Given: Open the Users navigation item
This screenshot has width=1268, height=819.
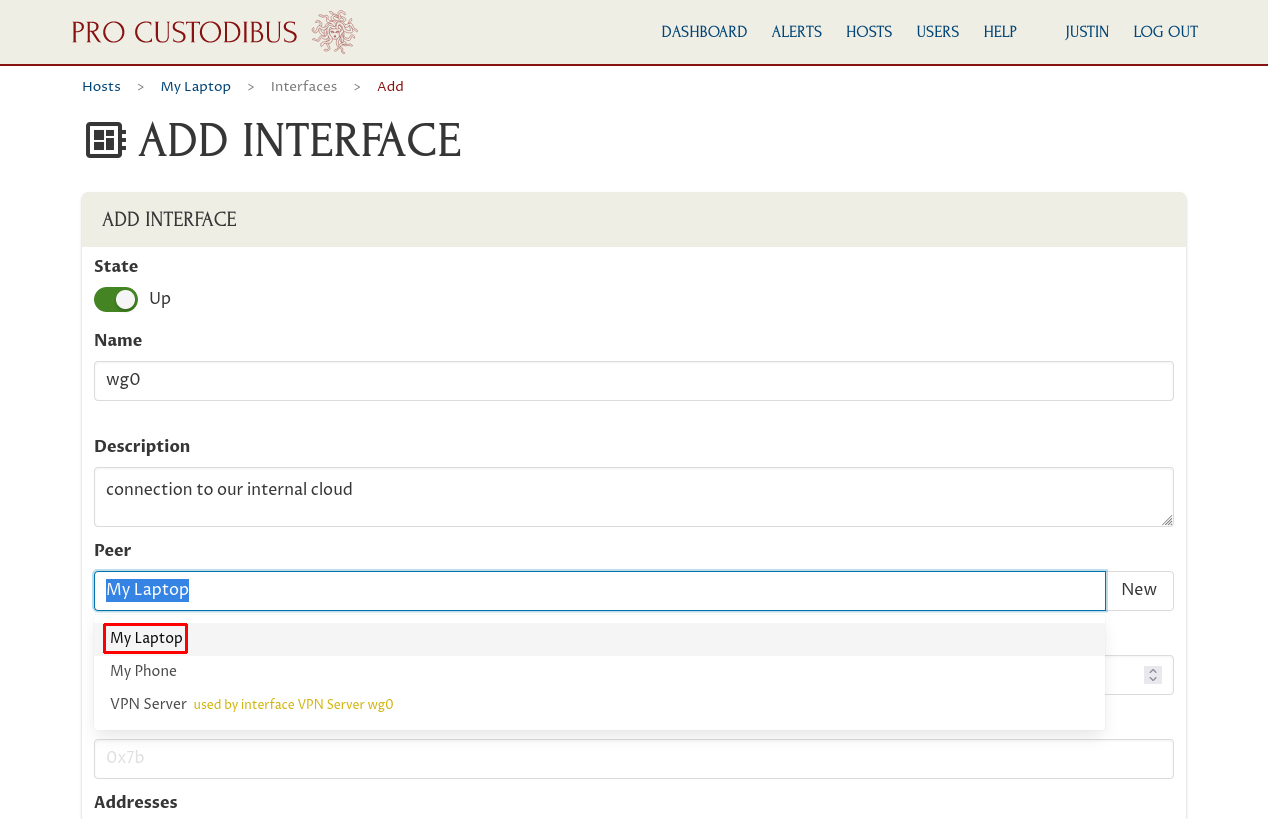Looking at the screenshot, I should coord(938,32).
